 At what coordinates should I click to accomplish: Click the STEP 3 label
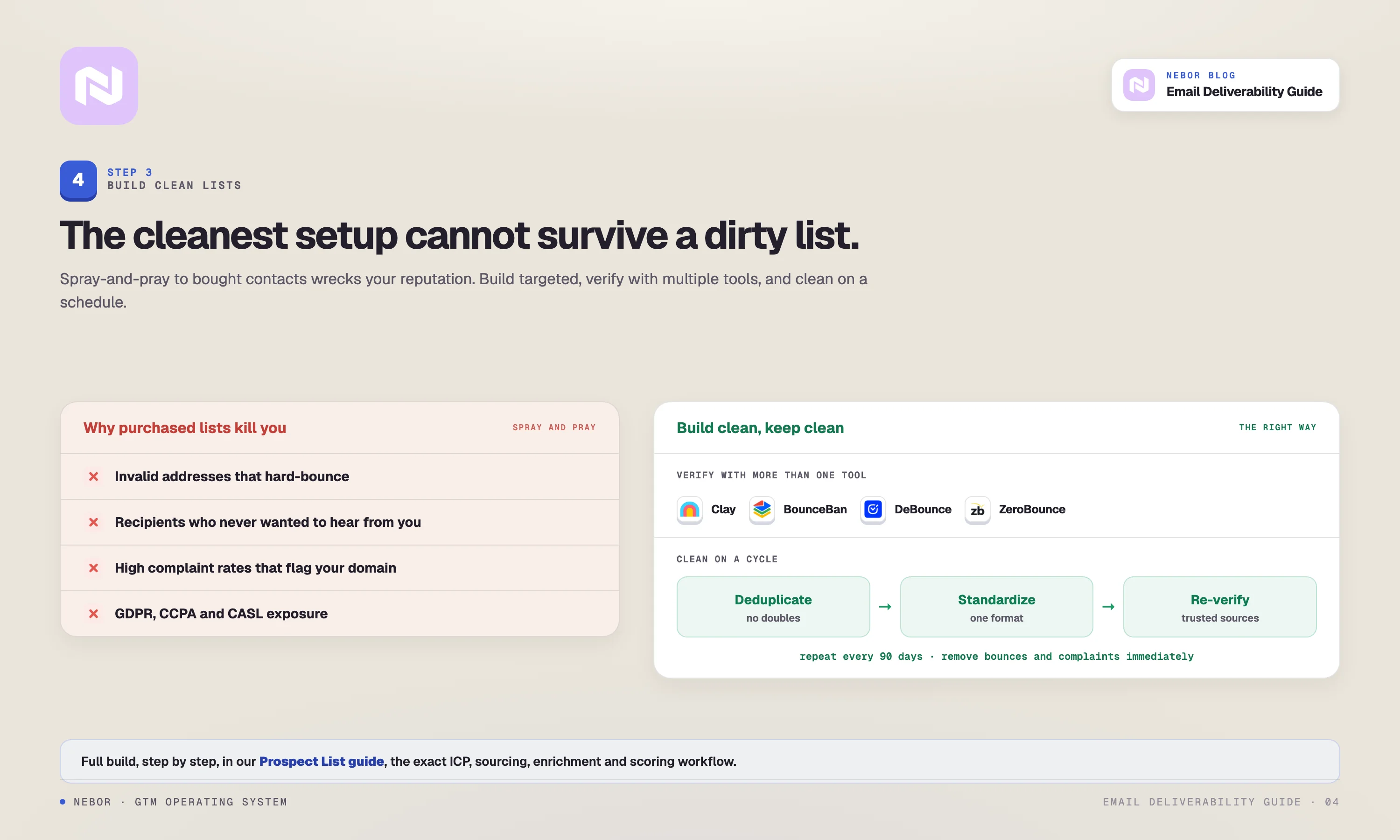[x=130, y=172]
